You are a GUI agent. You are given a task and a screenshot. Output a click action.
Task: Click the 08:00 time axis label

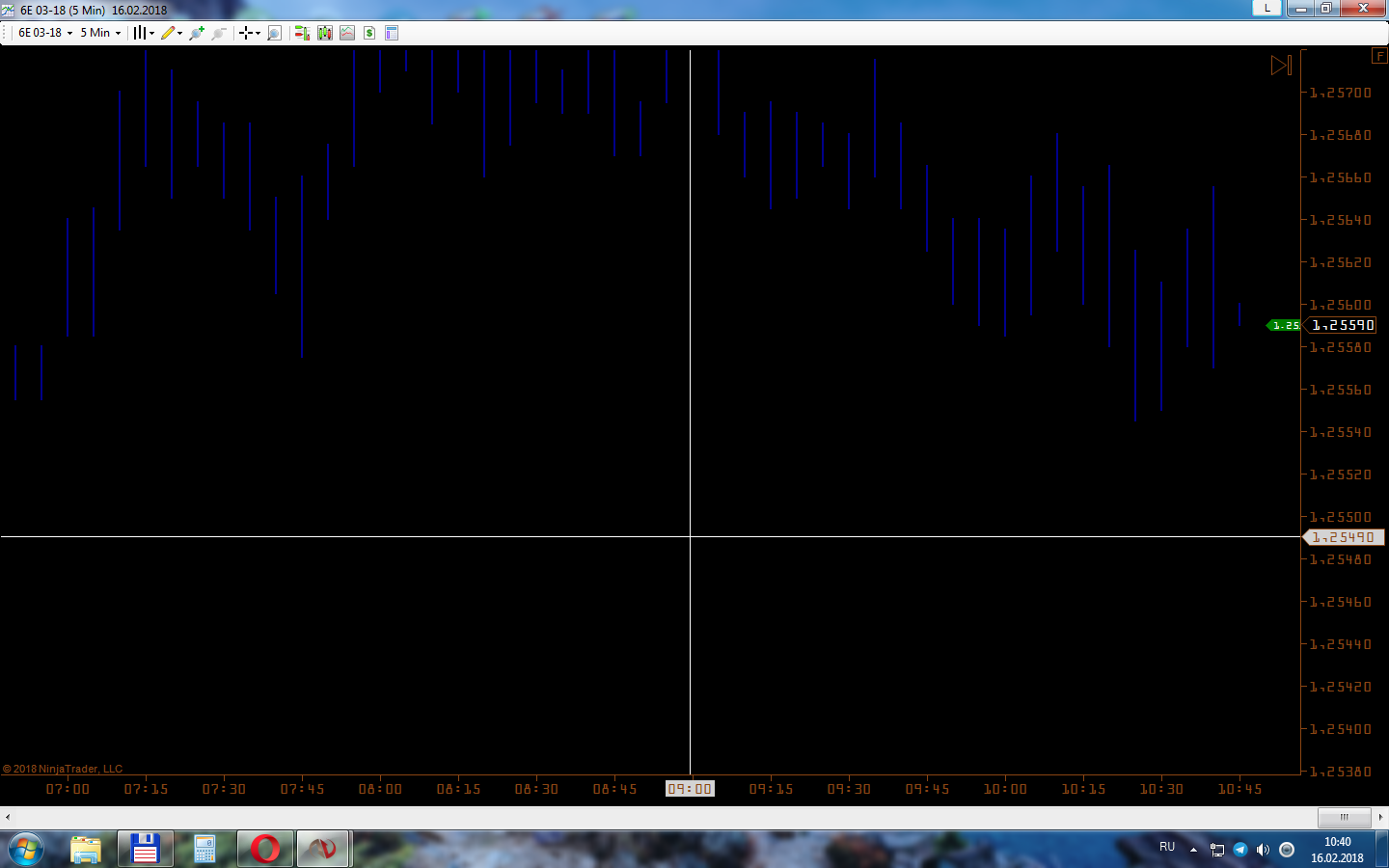[380, 789]
